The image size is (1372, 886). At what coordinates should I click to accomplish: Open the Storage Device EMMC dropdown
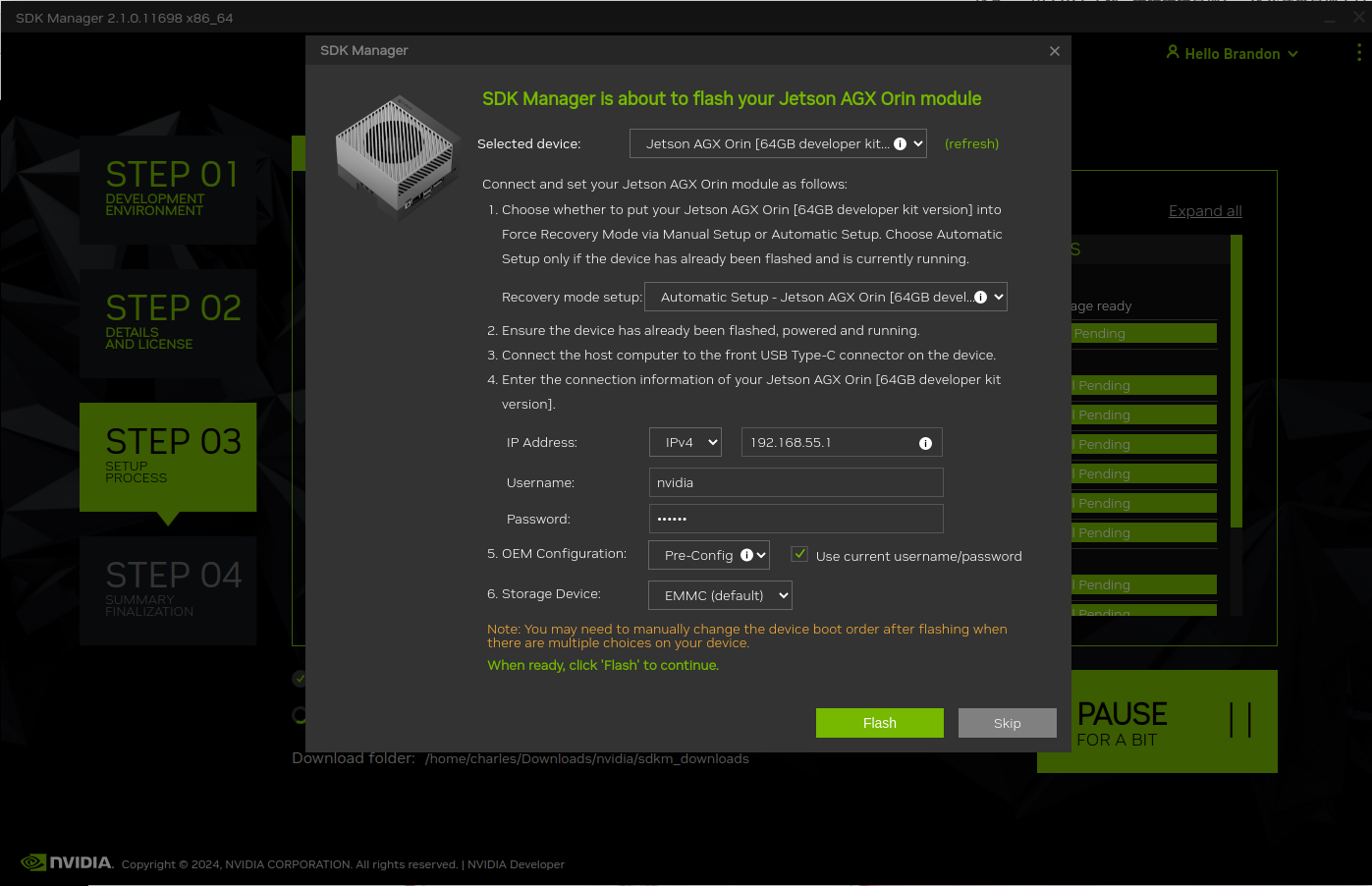[x=721, y=595]
